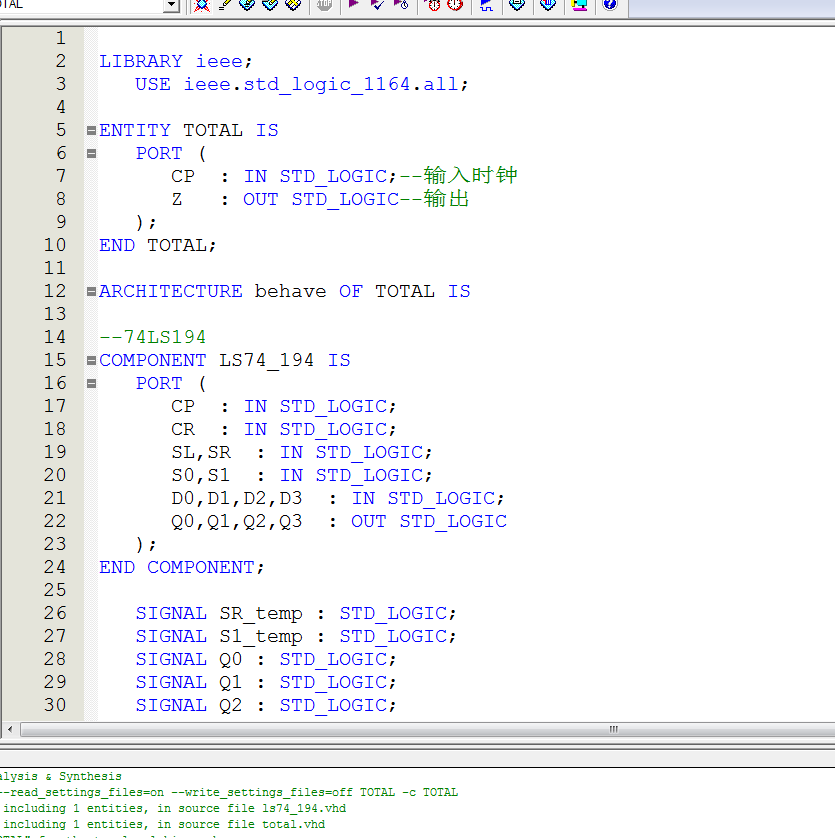Viewport: 835px width, 838px height.
Task: Click the second red clock timing icon
Action: [x=455, y=5]
